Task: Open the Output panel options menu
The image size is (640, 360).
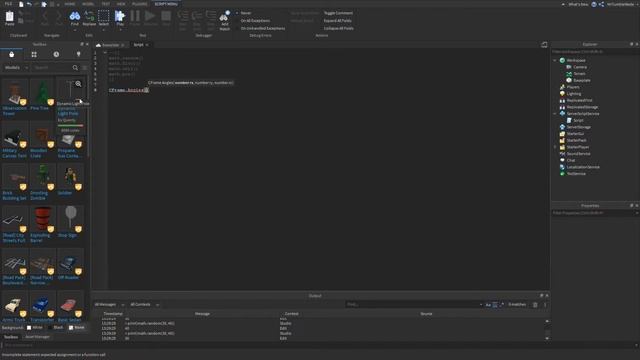Action: click(545, 304)
